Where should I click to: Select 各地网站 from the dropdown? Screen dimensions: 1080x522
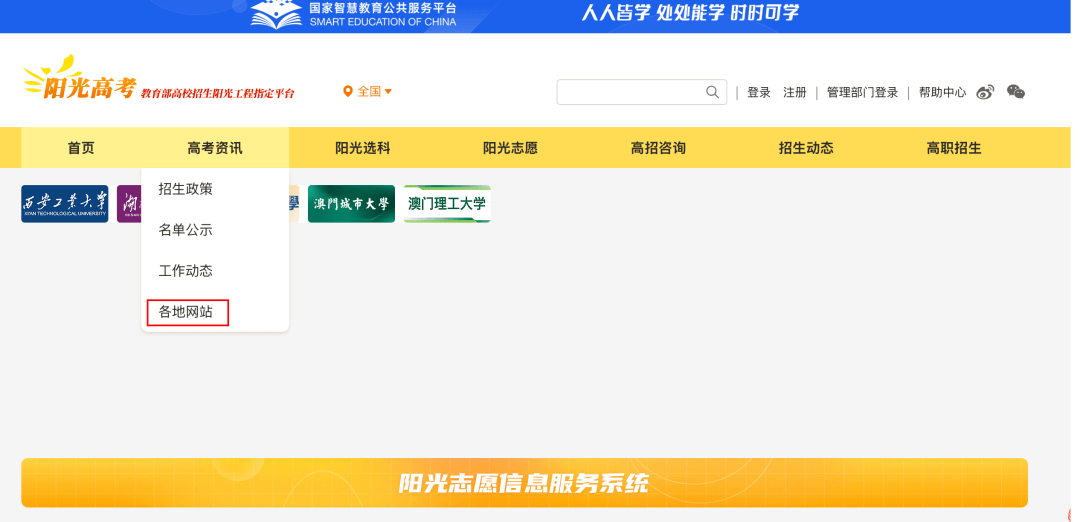point(185,312)
